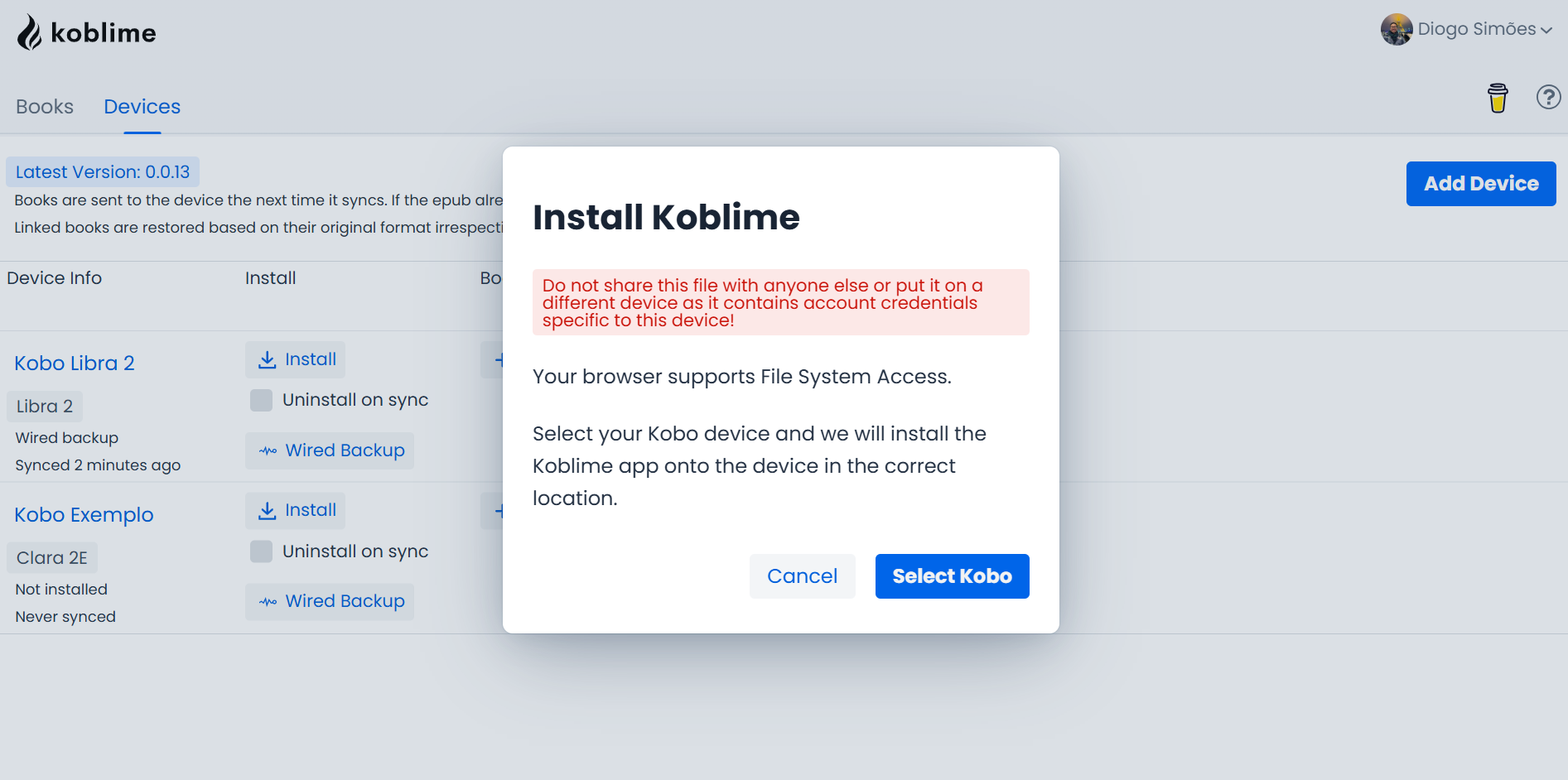Image resolution: width=1568 pixels, height=780 pixels.
Task: Click download icon on Kobo Exemplo Install
Action: tap(268, 511)
